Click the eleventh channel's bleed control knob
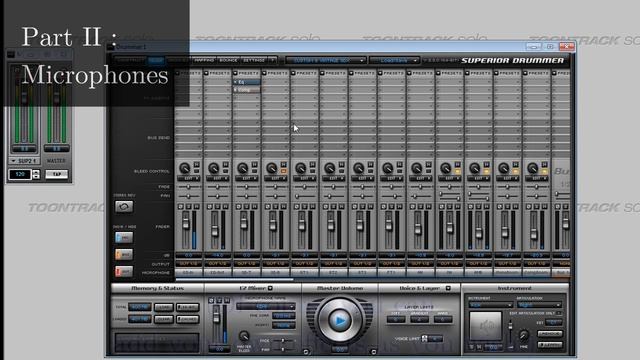Screen dimensions: 640x360 pos(474,168)
